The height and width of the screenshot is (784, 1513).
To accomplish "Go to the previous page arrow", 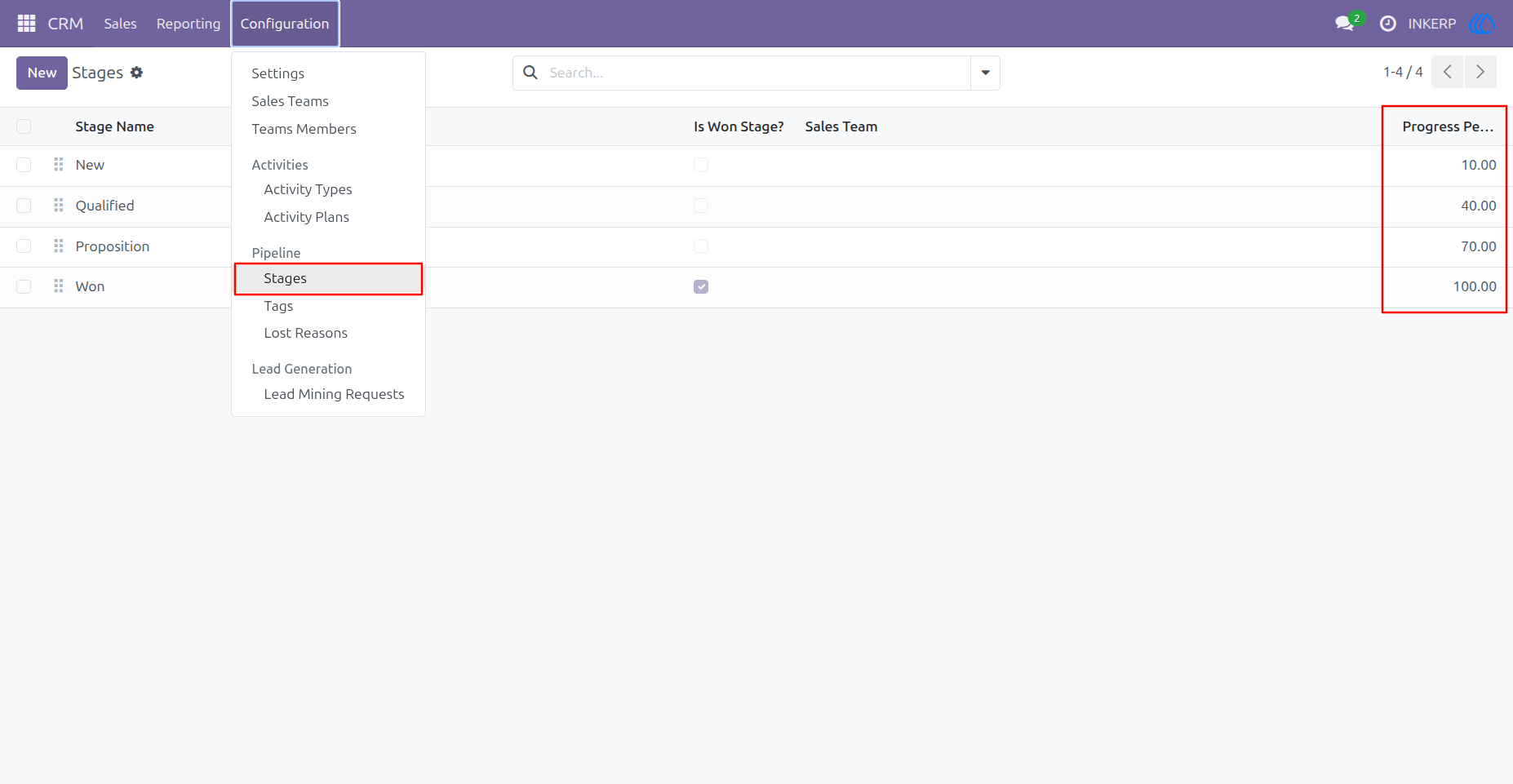I will [x=1447, y=72].
